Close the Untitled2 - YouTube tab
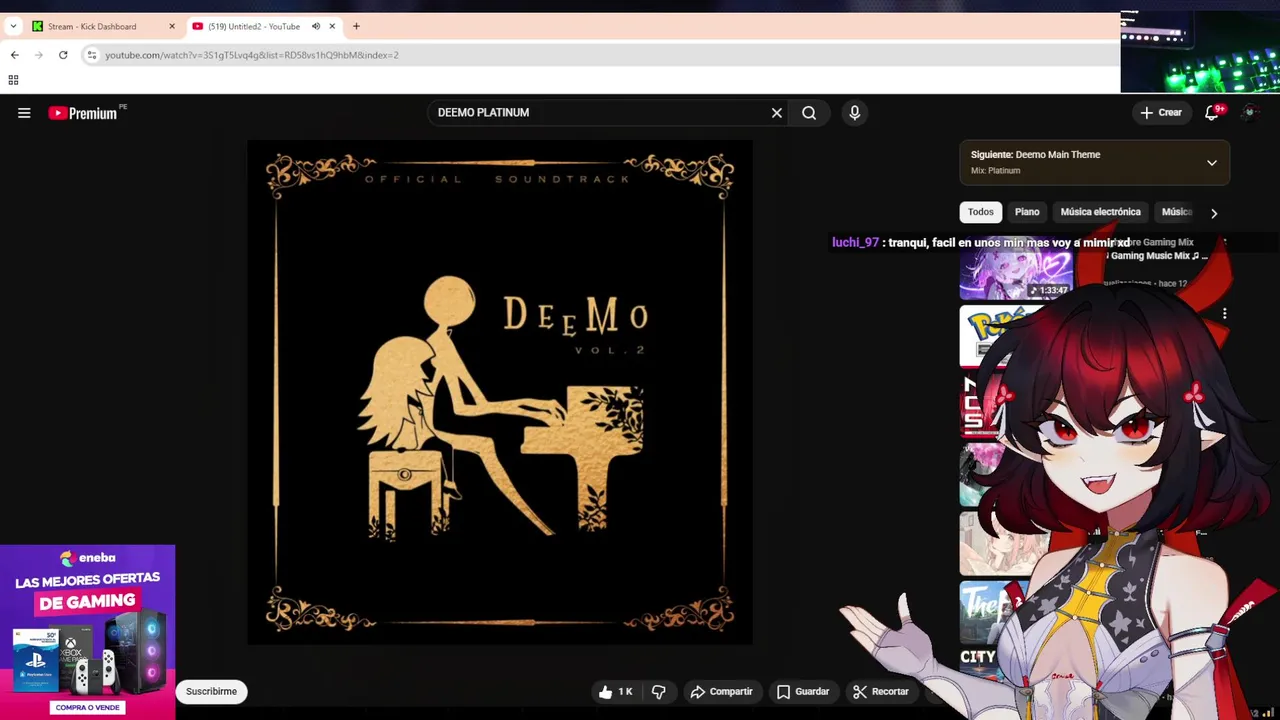This screenshot has width=1280, height=720. 332,27
